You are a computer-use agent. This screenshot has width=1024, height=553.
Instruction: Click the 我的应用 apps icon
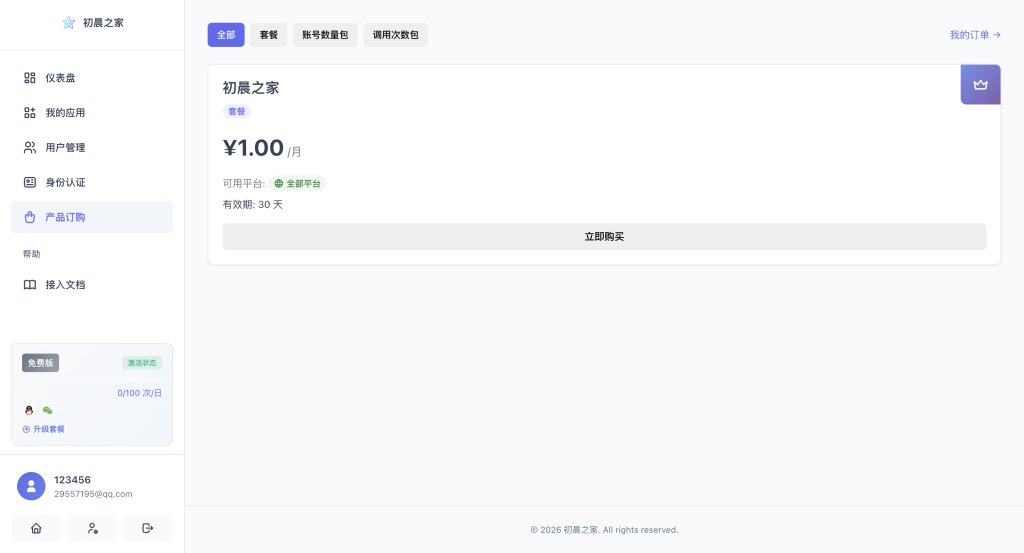tap(30, 113)
